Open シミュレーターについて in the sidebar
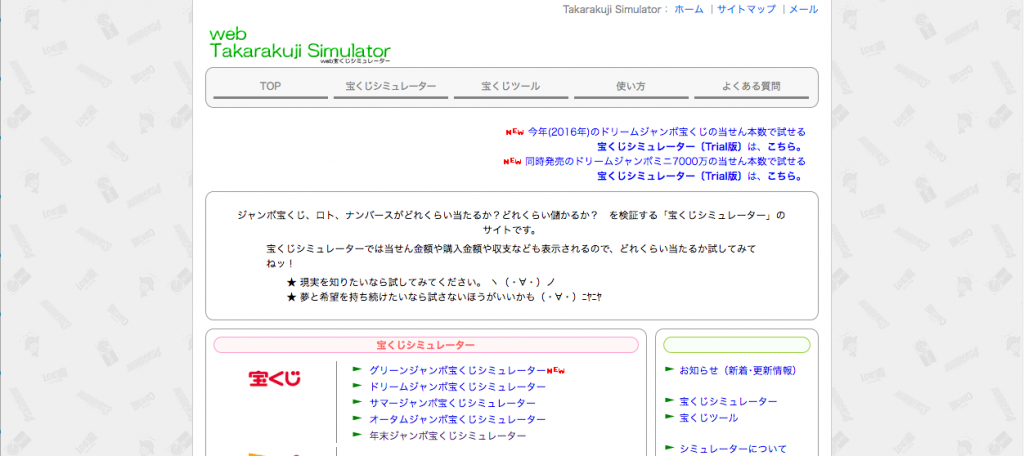 click(732, 449)
